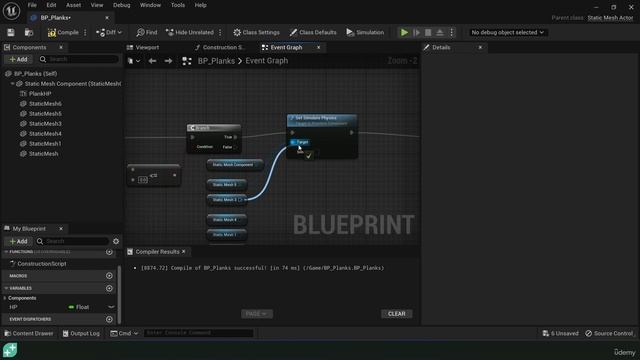Start Simulation from the toolbar
This screenshot has height=360, width=640.
coord(365,32)
